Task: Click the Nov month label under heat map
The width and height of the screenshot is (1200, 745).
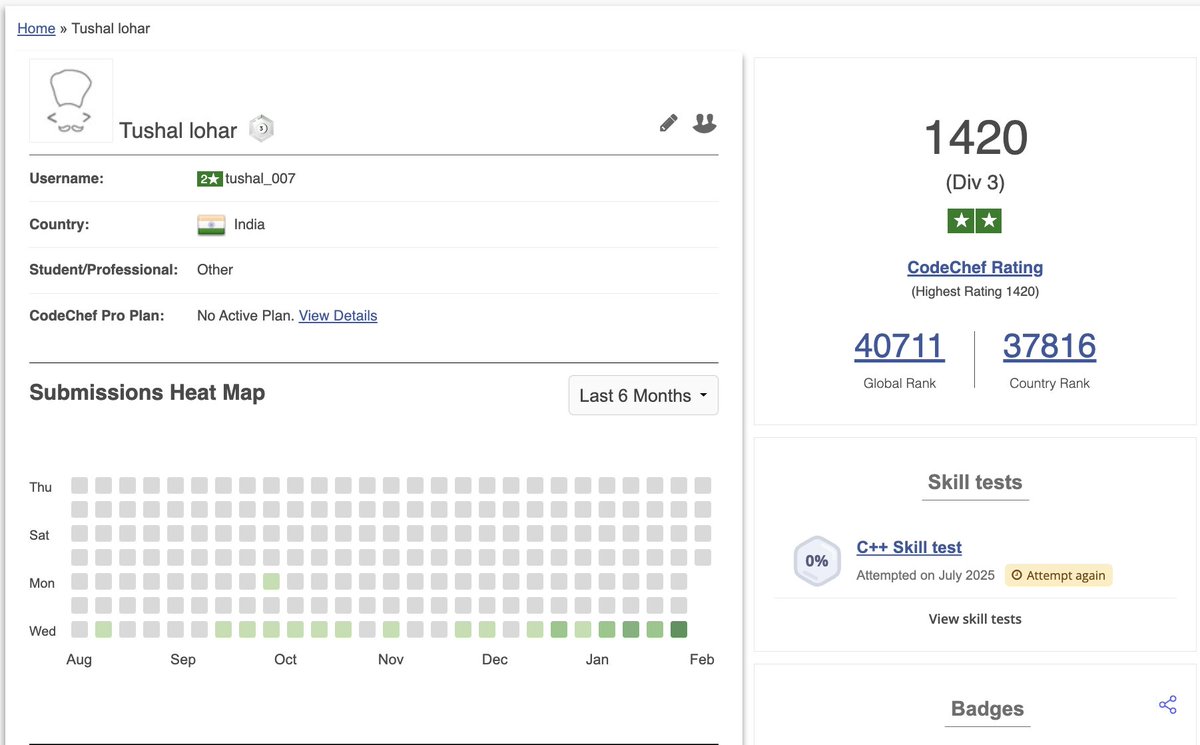Action: click(x=391, y=659)
